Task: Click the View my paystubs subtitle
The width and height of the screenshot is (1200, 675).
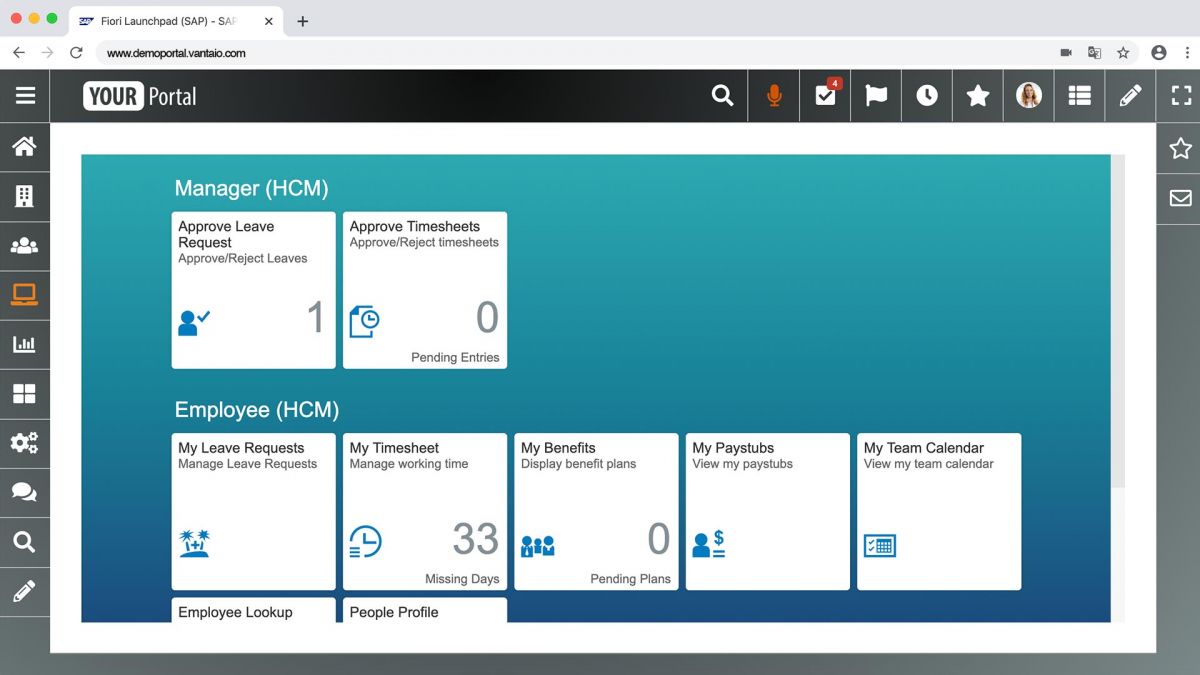Action: point(743,464)
